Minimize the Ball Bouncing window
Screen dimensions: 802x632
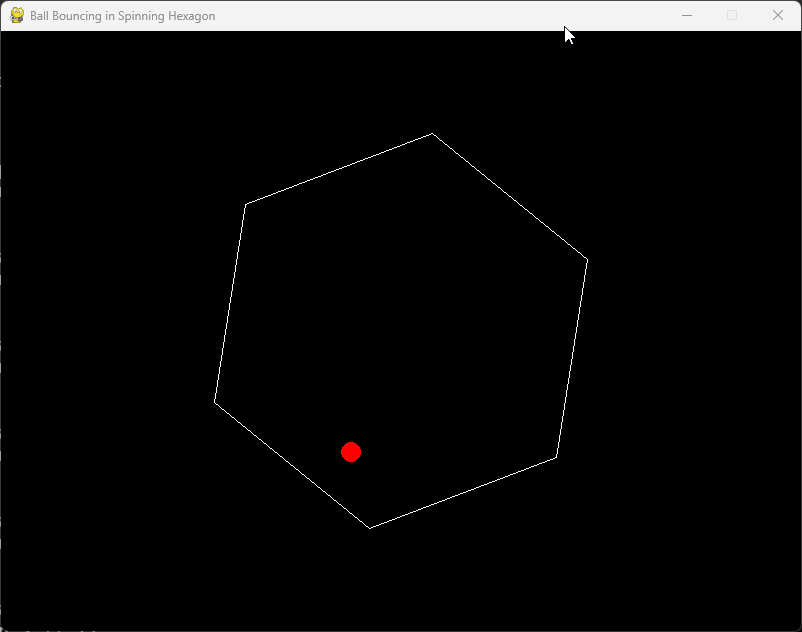[687, 16]
